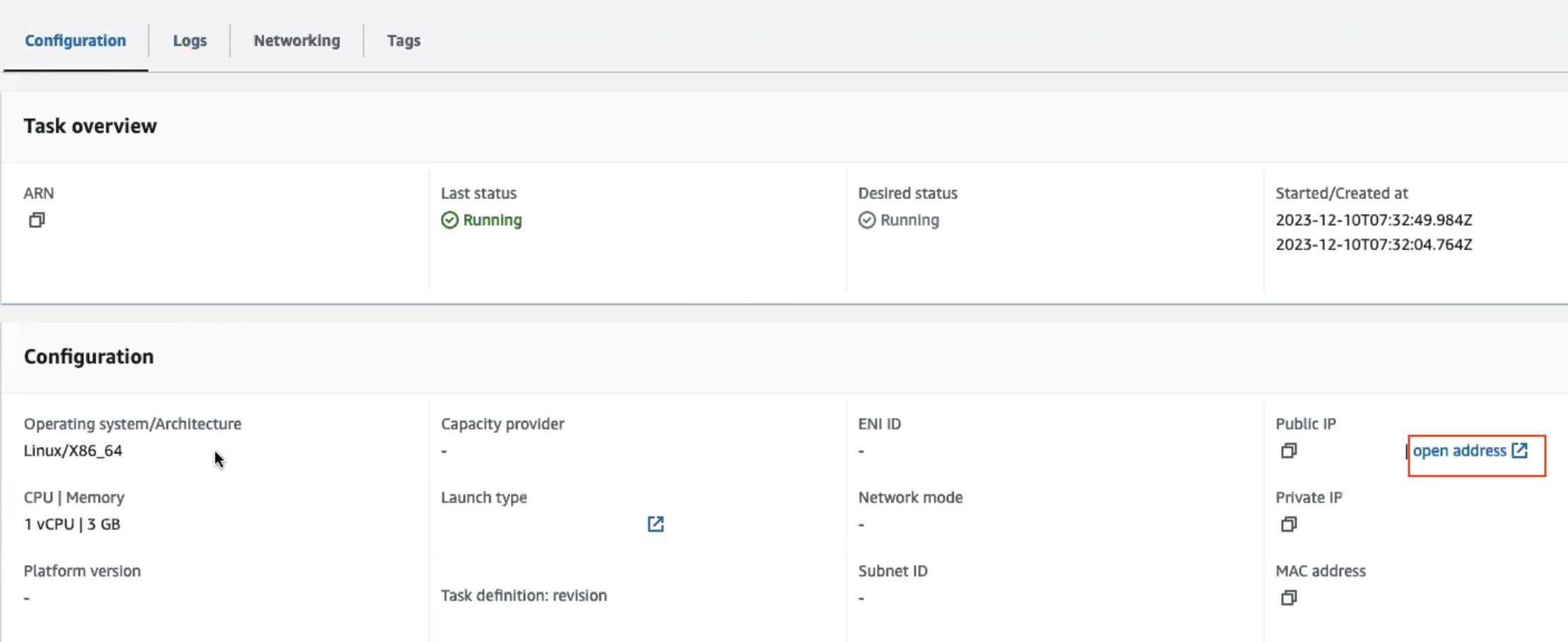Copy the task ARN
The width and height of the screenshot is (1568, 642).
[x=36, y=220]
